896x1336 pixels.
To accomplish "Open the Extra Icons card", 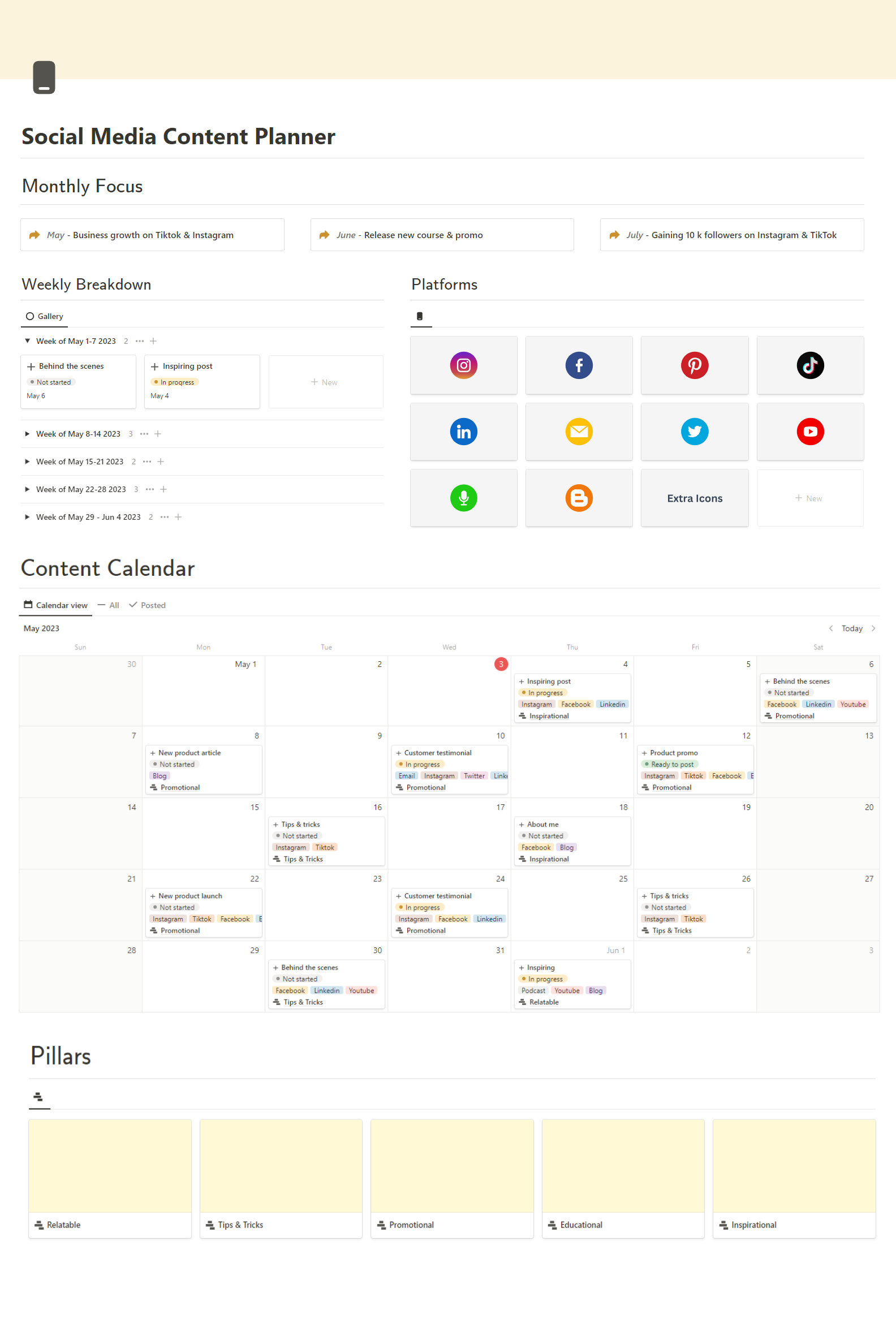I will point(694,498).
